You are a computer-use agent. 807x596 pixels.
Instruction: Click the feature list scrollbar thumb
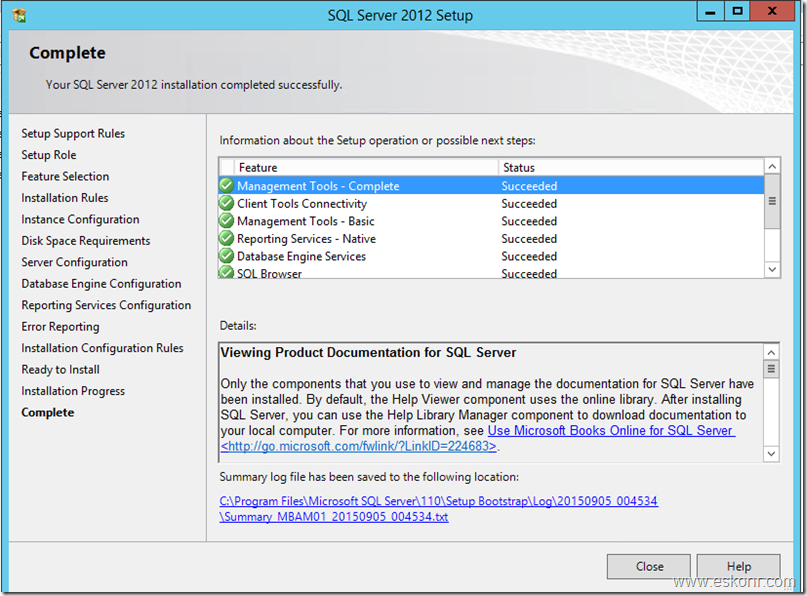[772, 201]
